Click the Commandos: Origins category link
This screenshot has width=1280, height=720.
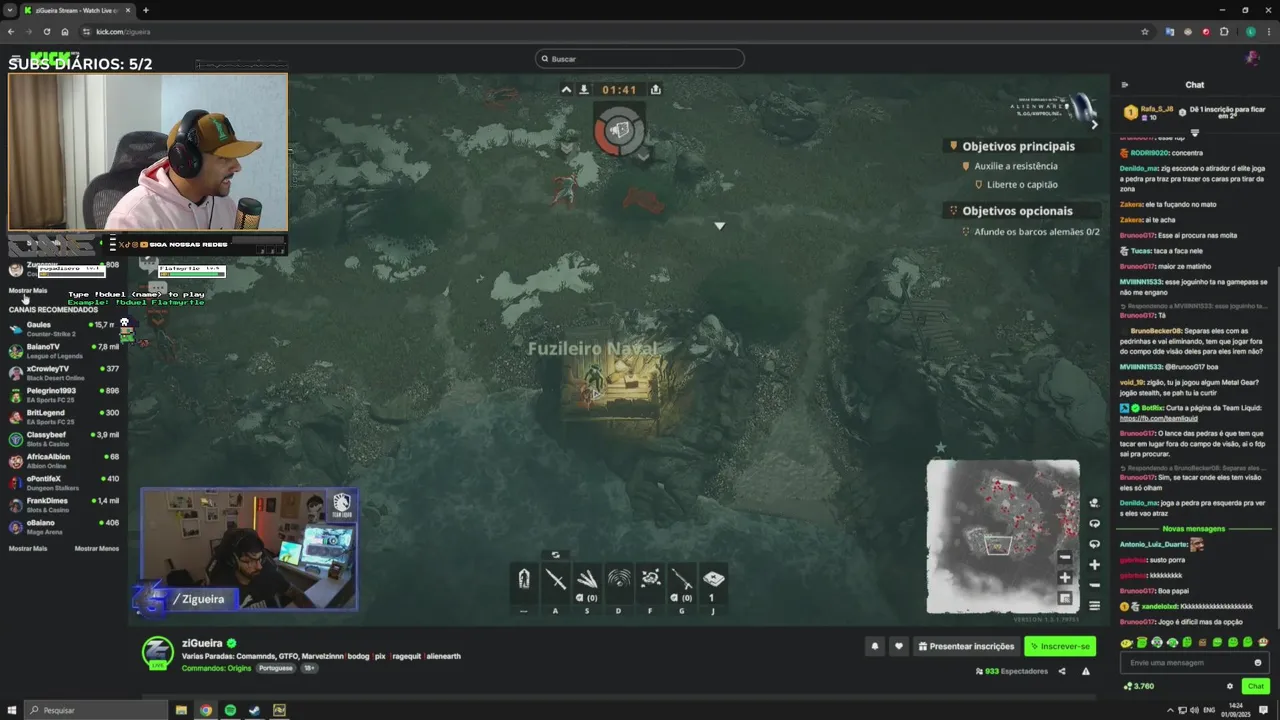click(x=217, y=668)
